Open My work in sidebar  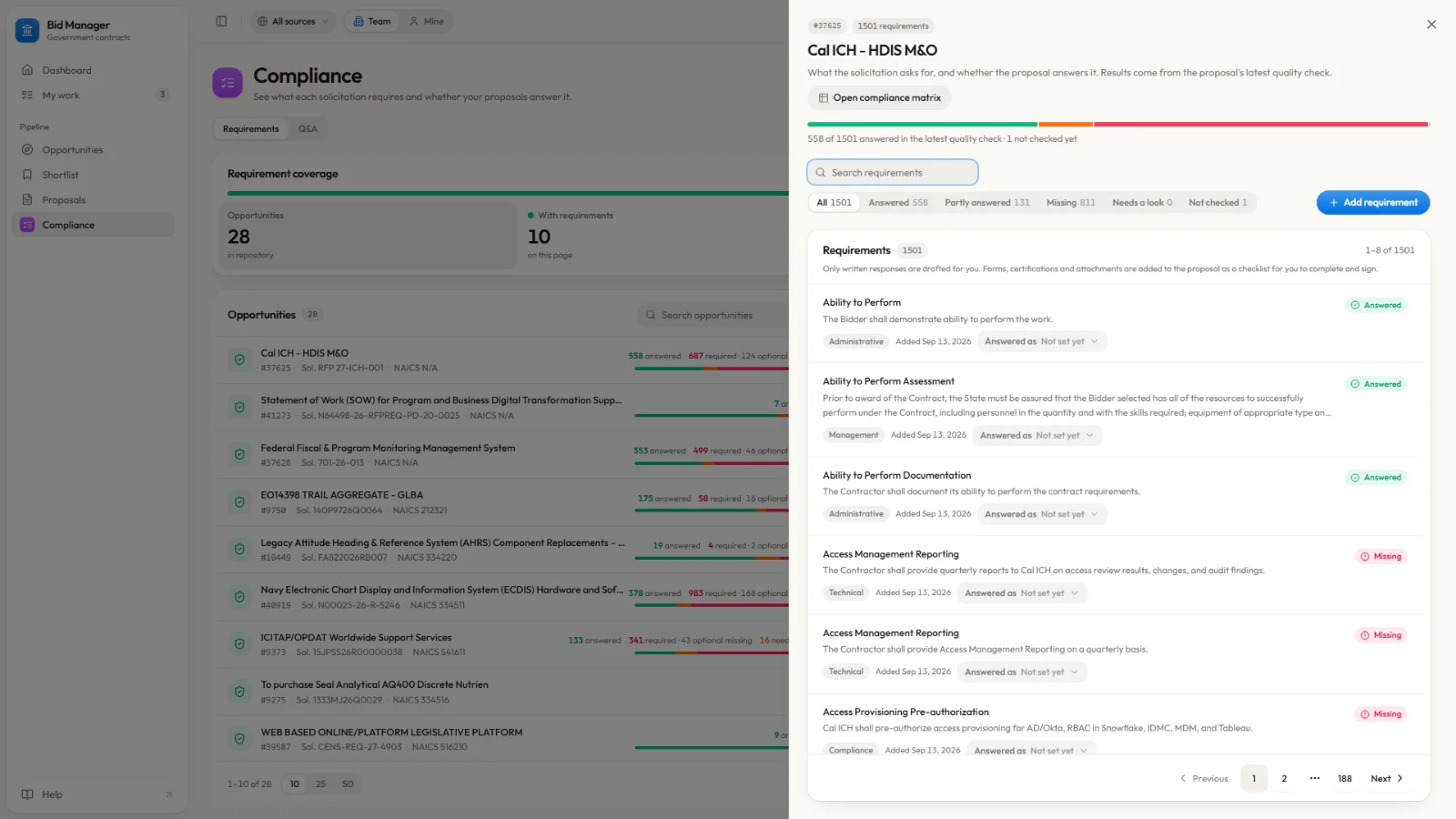(x=94, y=95)
